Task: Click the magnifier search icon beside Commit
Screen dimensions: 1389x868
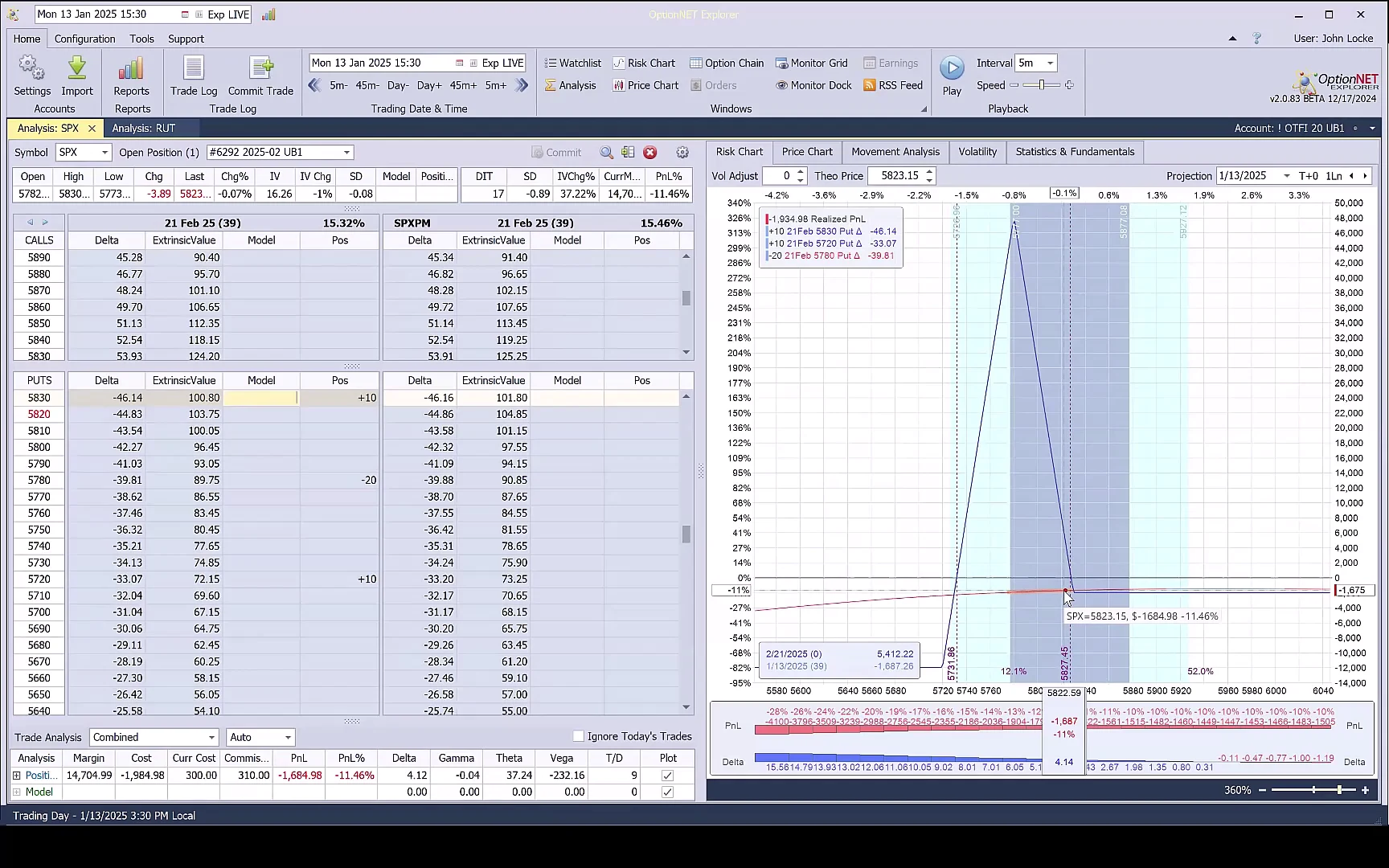Action: [607, 153]
